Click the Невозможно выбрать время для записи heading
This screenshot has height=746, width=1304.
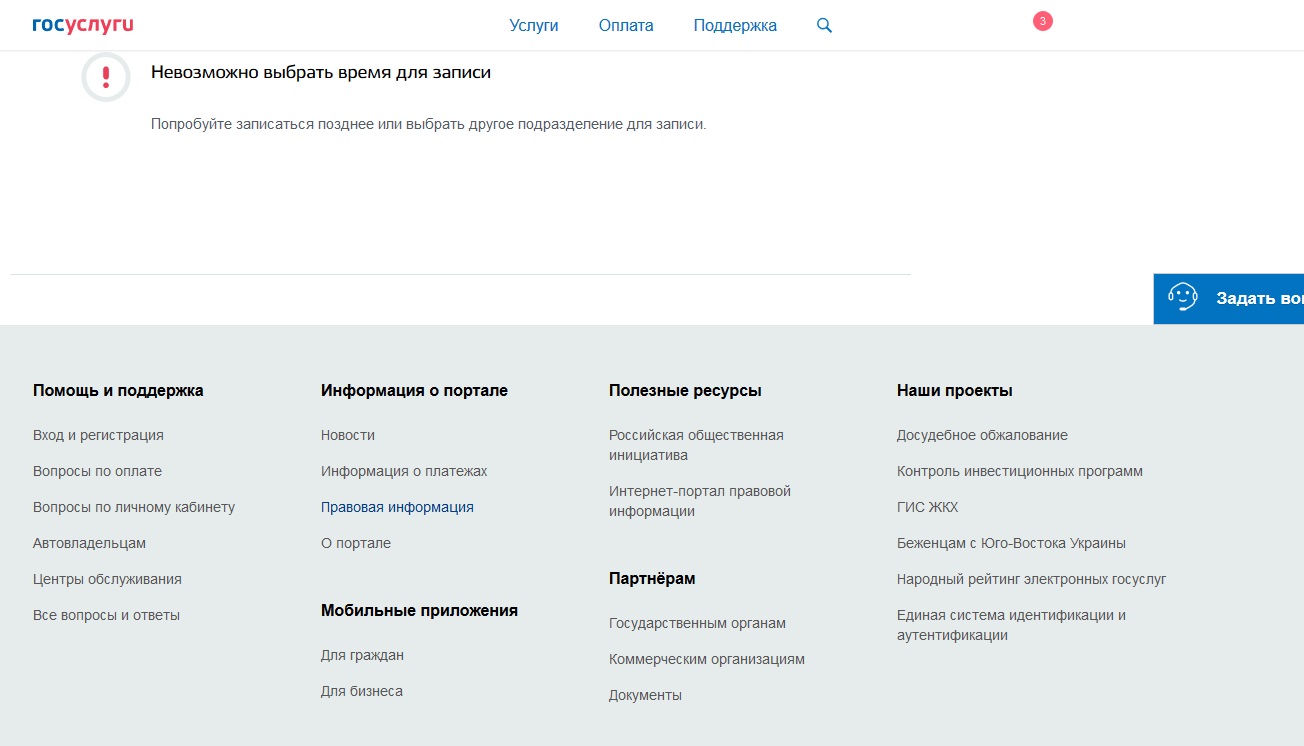321,72
